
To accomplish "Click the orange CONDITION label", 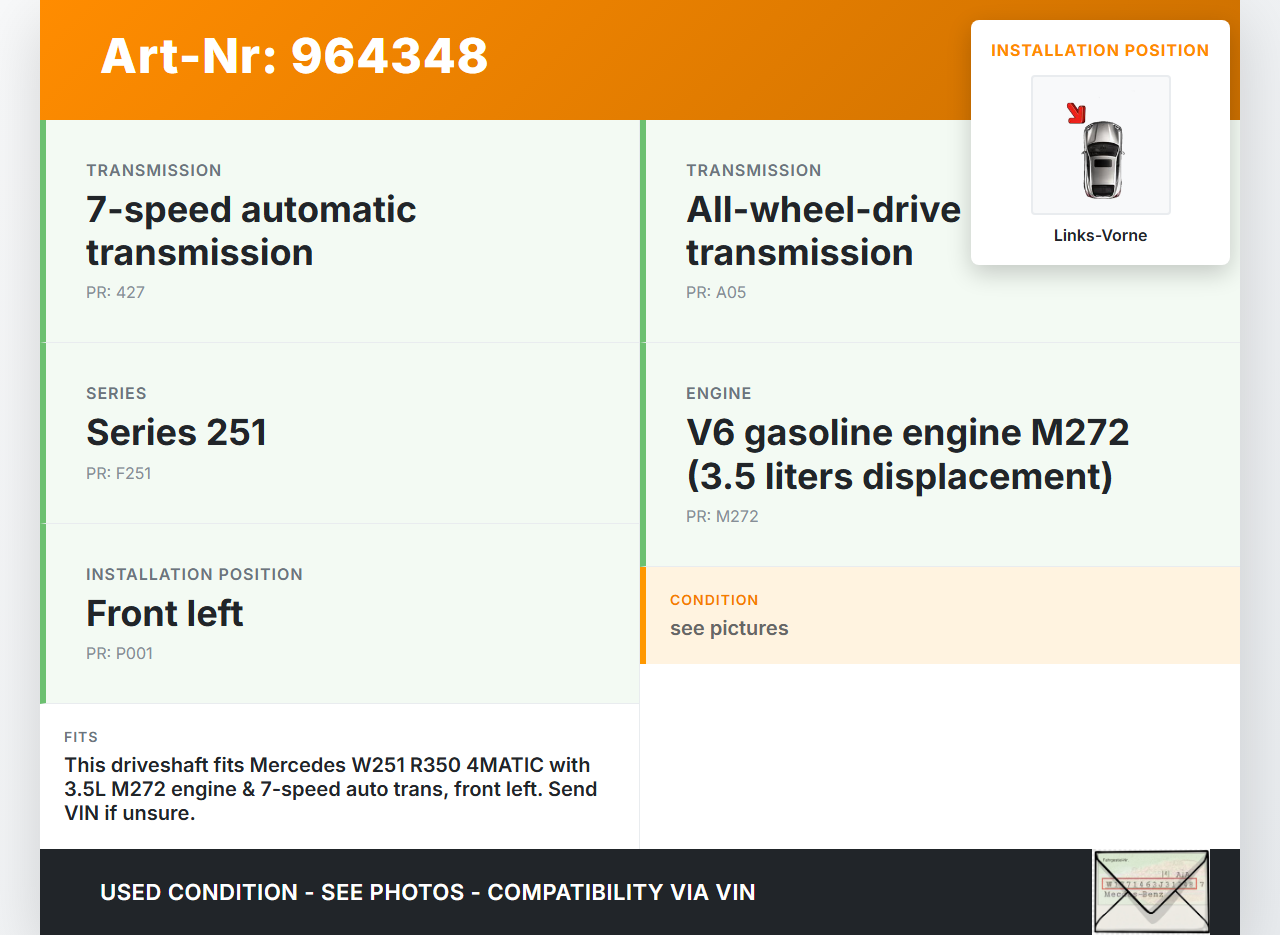I will (x=714, y=600).
